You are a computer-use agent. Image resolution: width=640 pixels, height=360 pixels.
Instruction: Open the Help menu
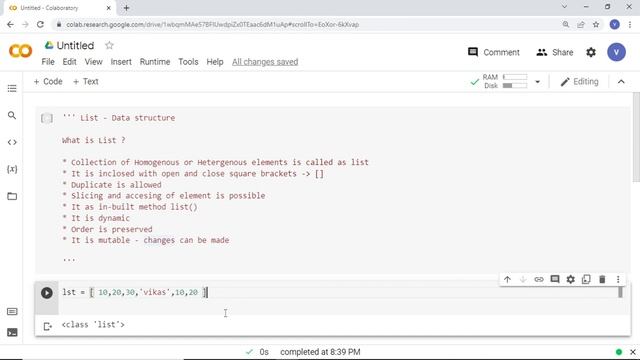(x=215, y=62)
